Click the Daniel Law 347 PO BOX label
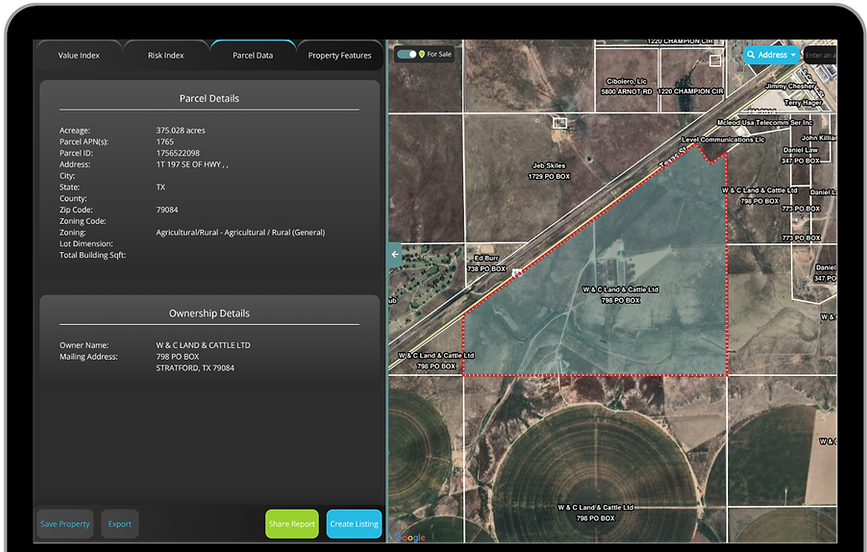 click(800, 155)
